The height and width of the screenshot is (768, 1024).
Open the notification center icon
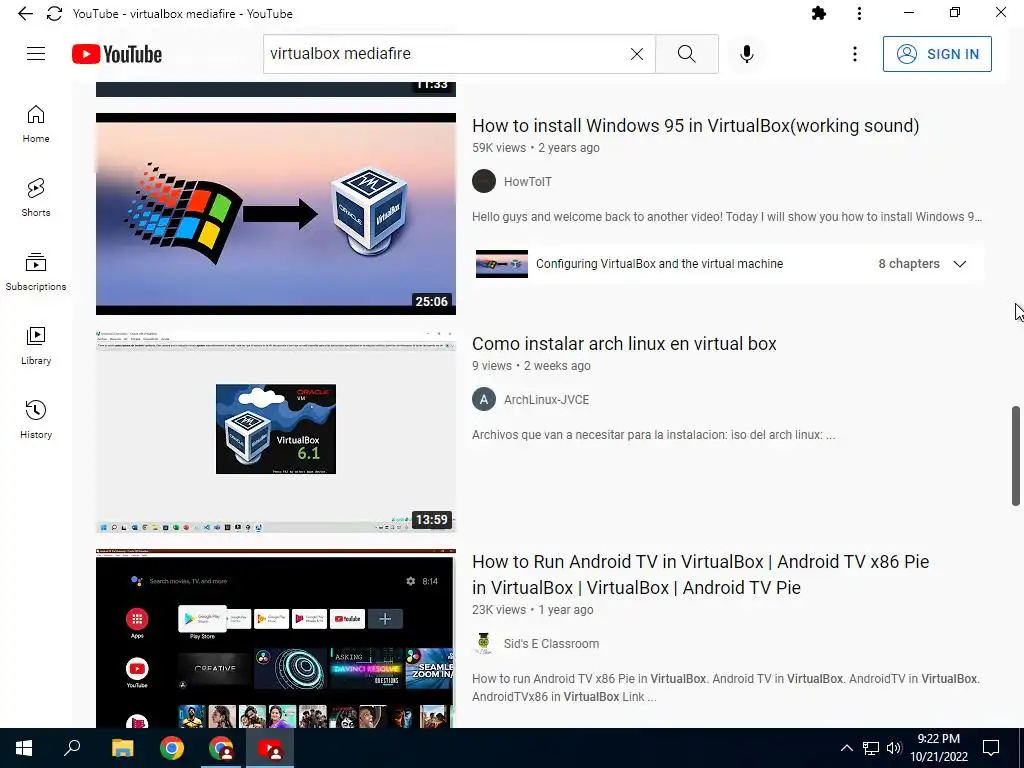tap(991, 748)
